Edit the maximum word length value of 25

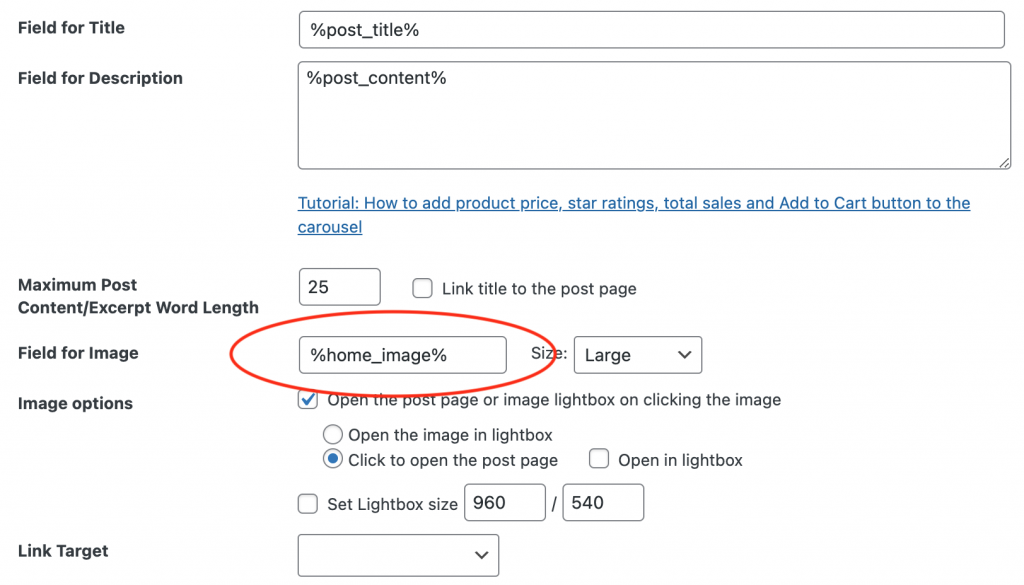(339, 287)
